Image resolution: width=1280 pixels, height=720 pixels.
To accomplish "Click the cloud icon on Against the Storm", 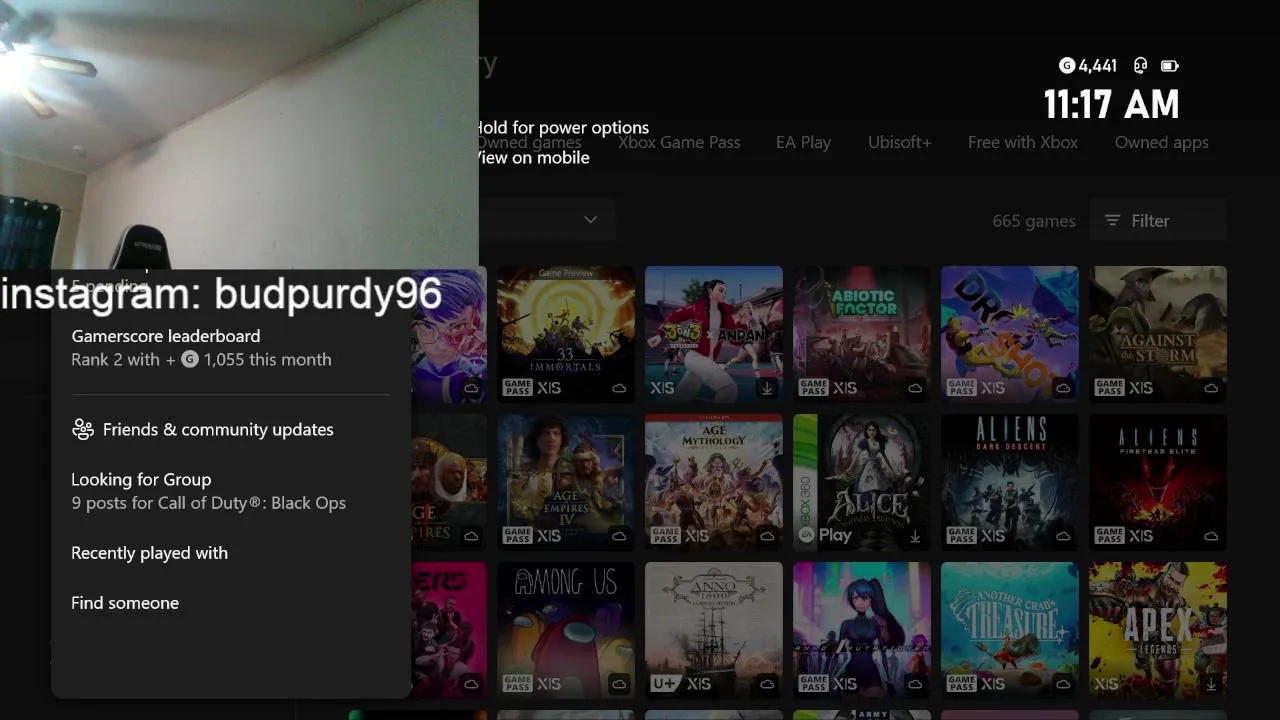I will click(1211, 388).
